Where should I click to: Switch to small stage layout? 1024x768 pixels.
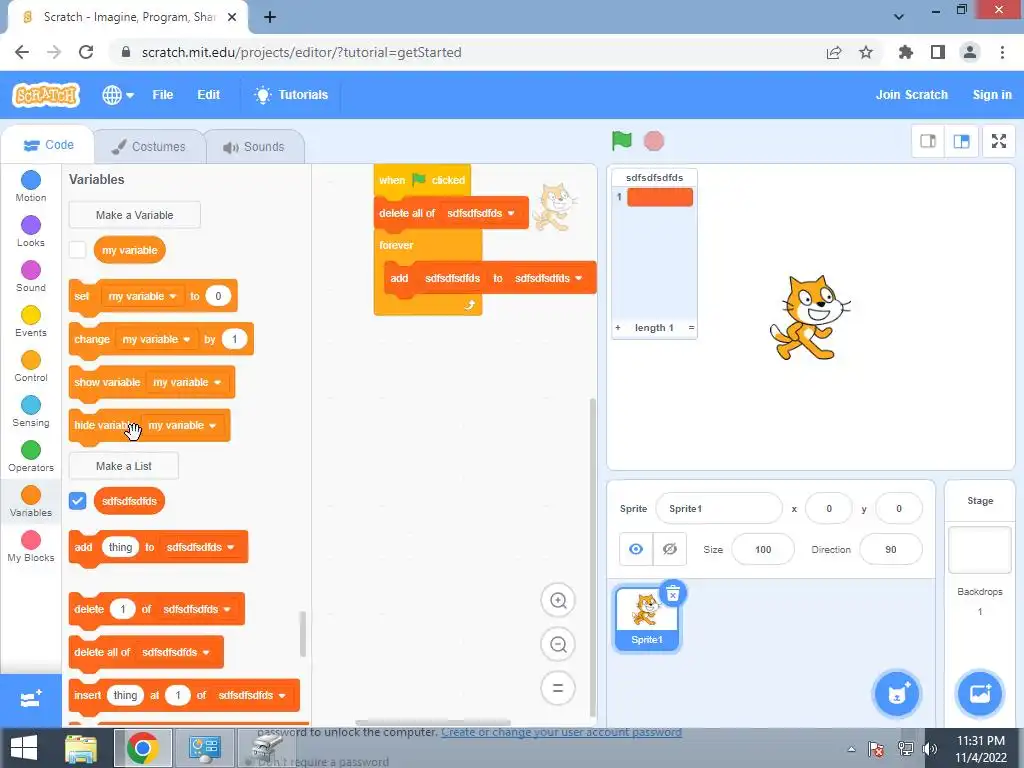point(928,141)
